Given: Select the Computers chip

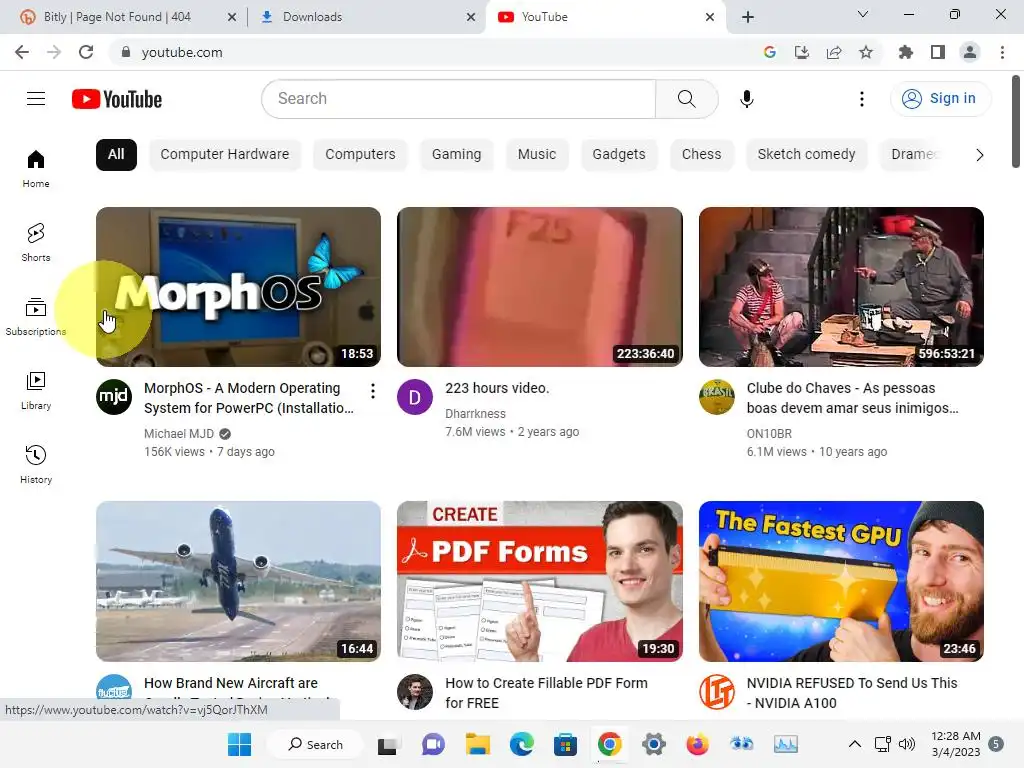Looking at the screenshot, I should (360, 155).
